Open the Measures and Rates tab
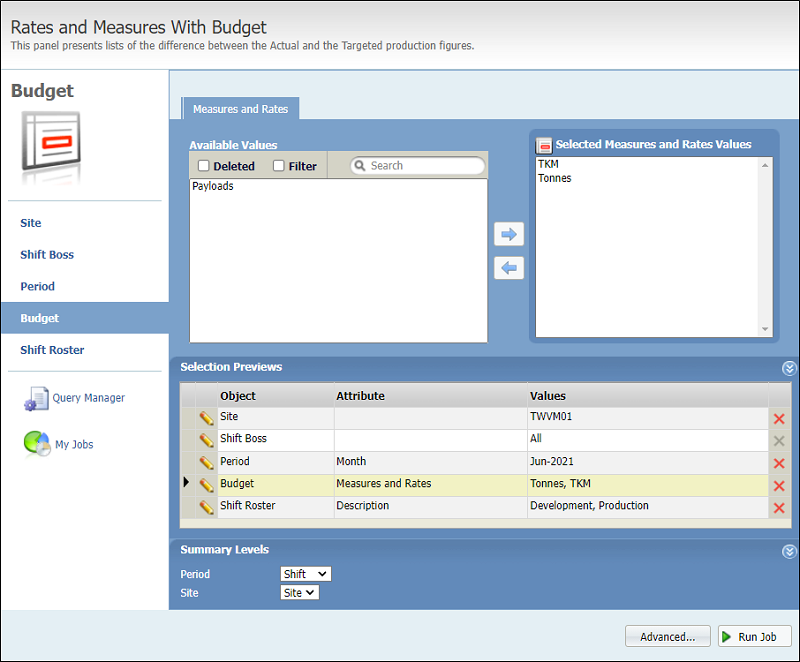The image size is (800, 662). tap(240, 109)
